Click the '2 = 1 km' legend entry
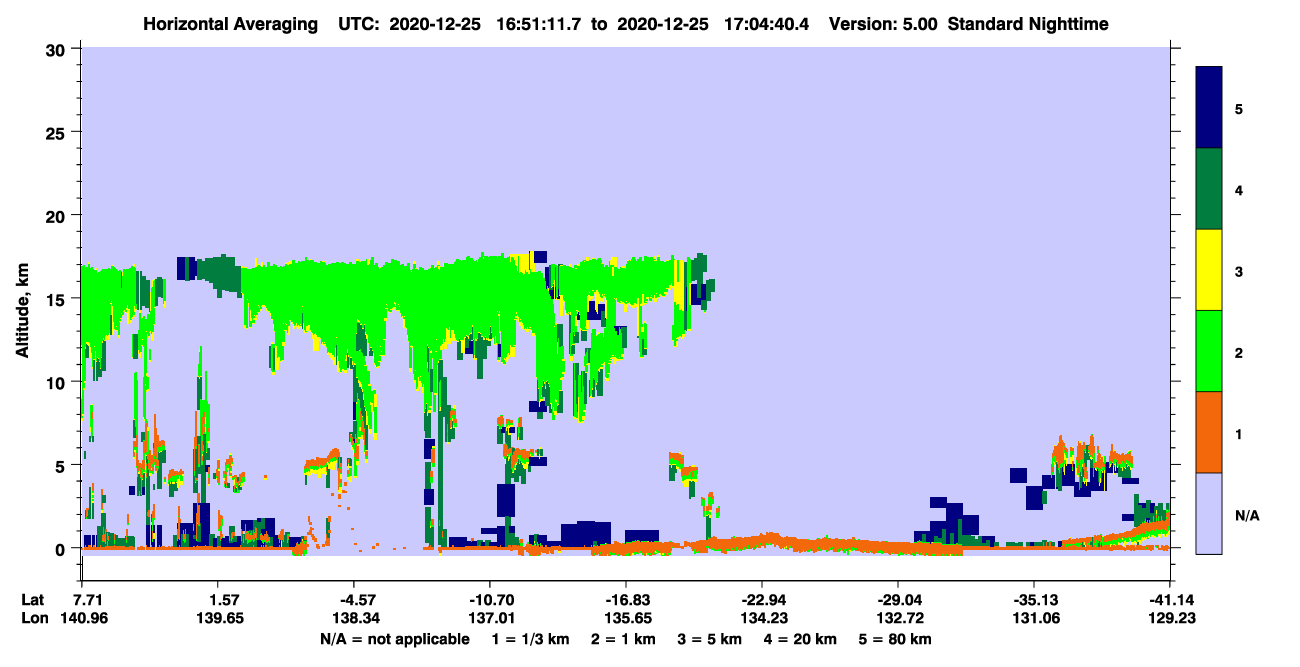 click(624, 639)
